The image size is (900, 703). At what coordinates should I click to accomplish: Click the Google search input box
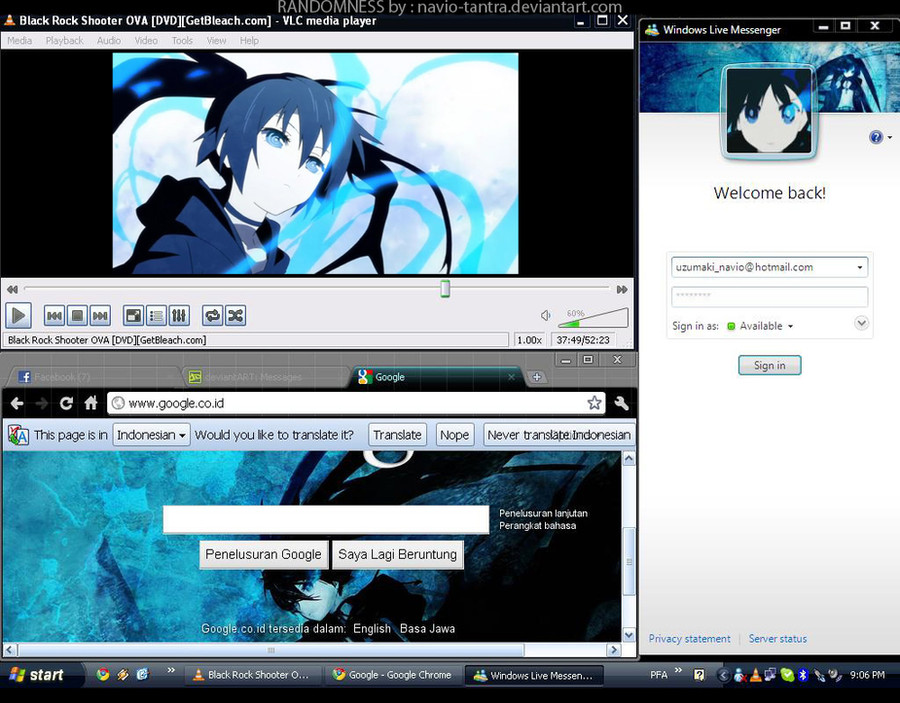[326, 519]
